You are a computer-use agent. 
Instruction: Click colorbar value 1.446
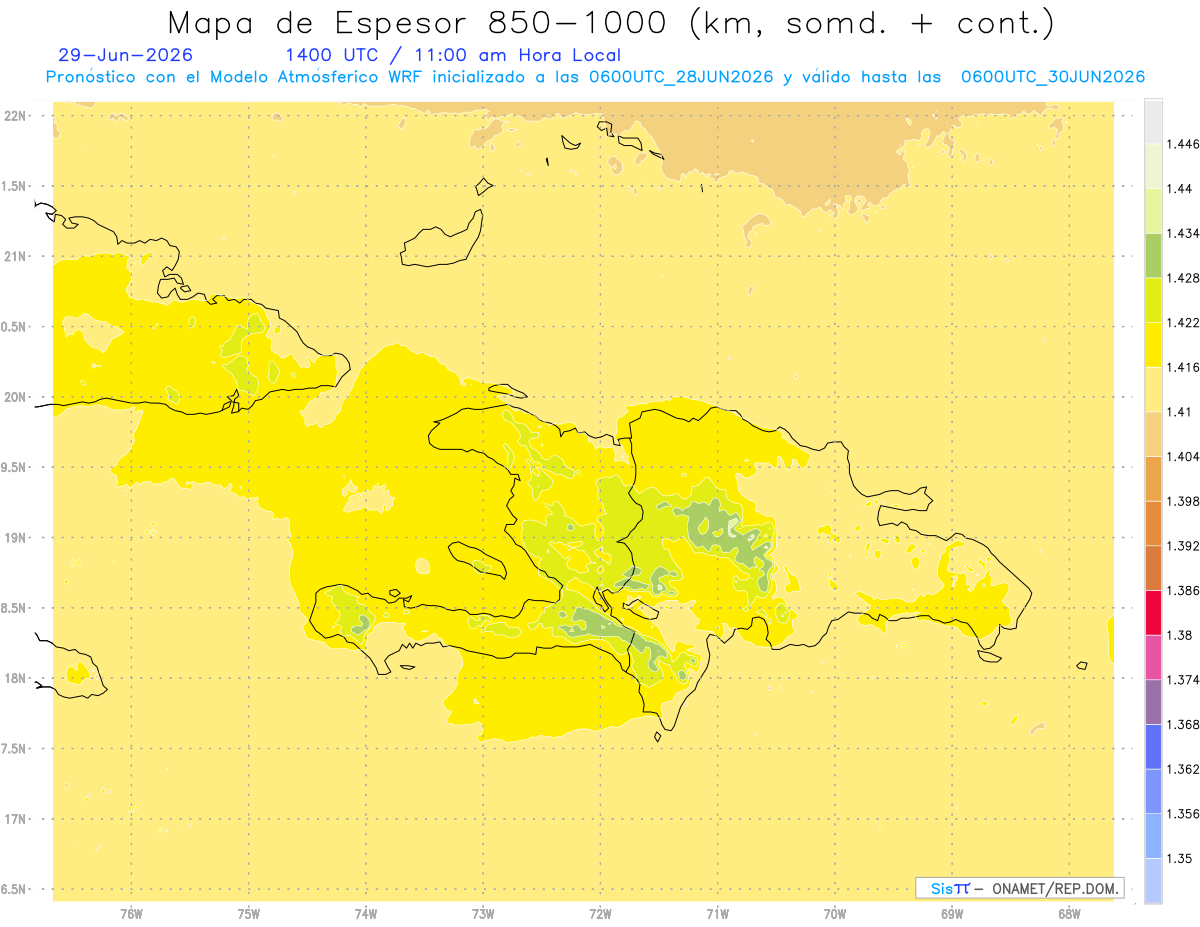point(1184,144)
